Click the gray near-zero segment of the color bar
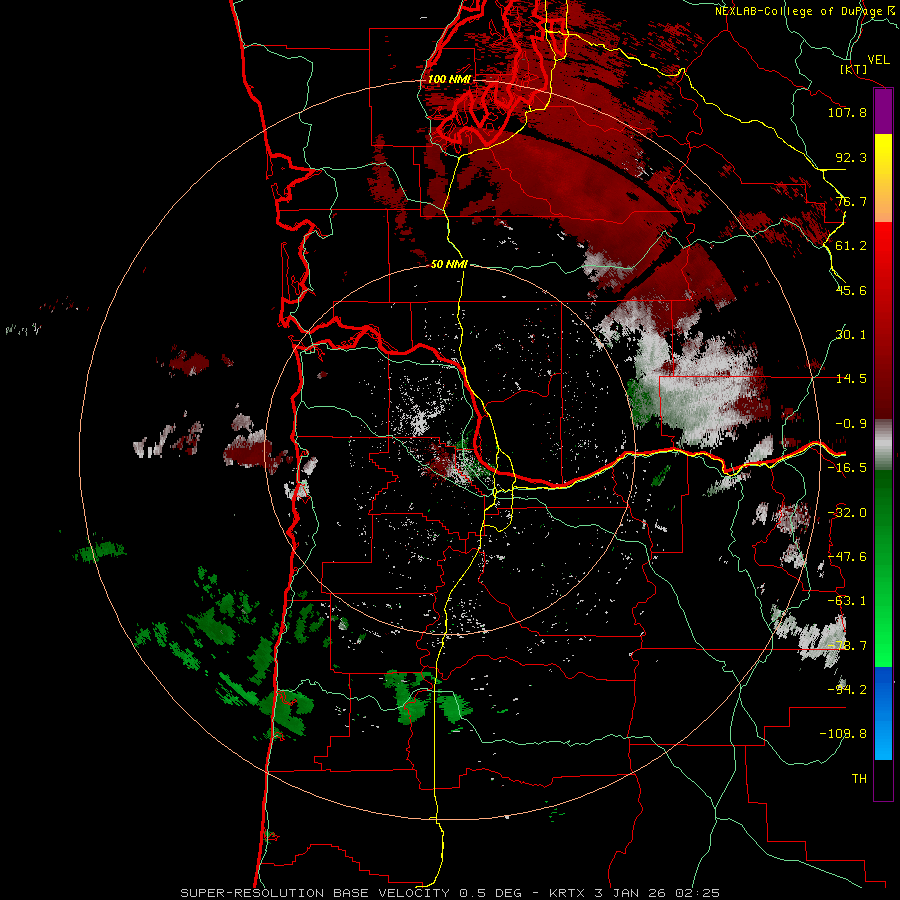Image resolution: width=900 pixels, height=900 pixels. pos(883,445)
